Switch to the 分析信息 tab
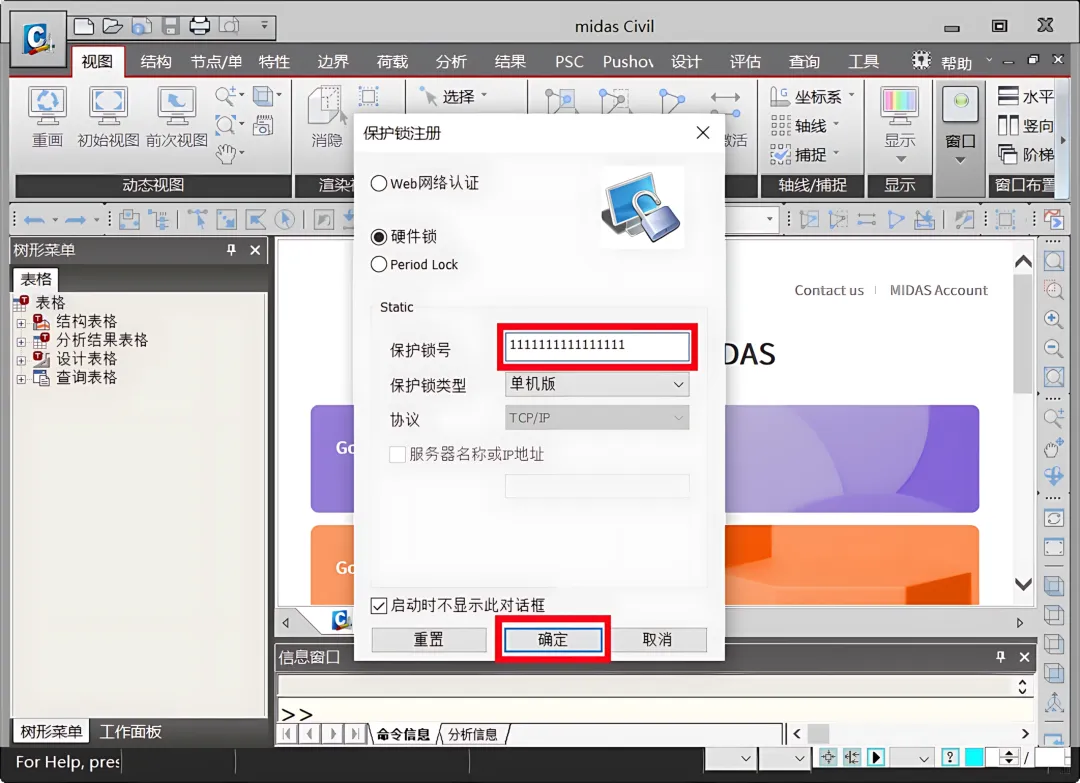This screenshot has height=783, width=1080. (x=472, y=734)
